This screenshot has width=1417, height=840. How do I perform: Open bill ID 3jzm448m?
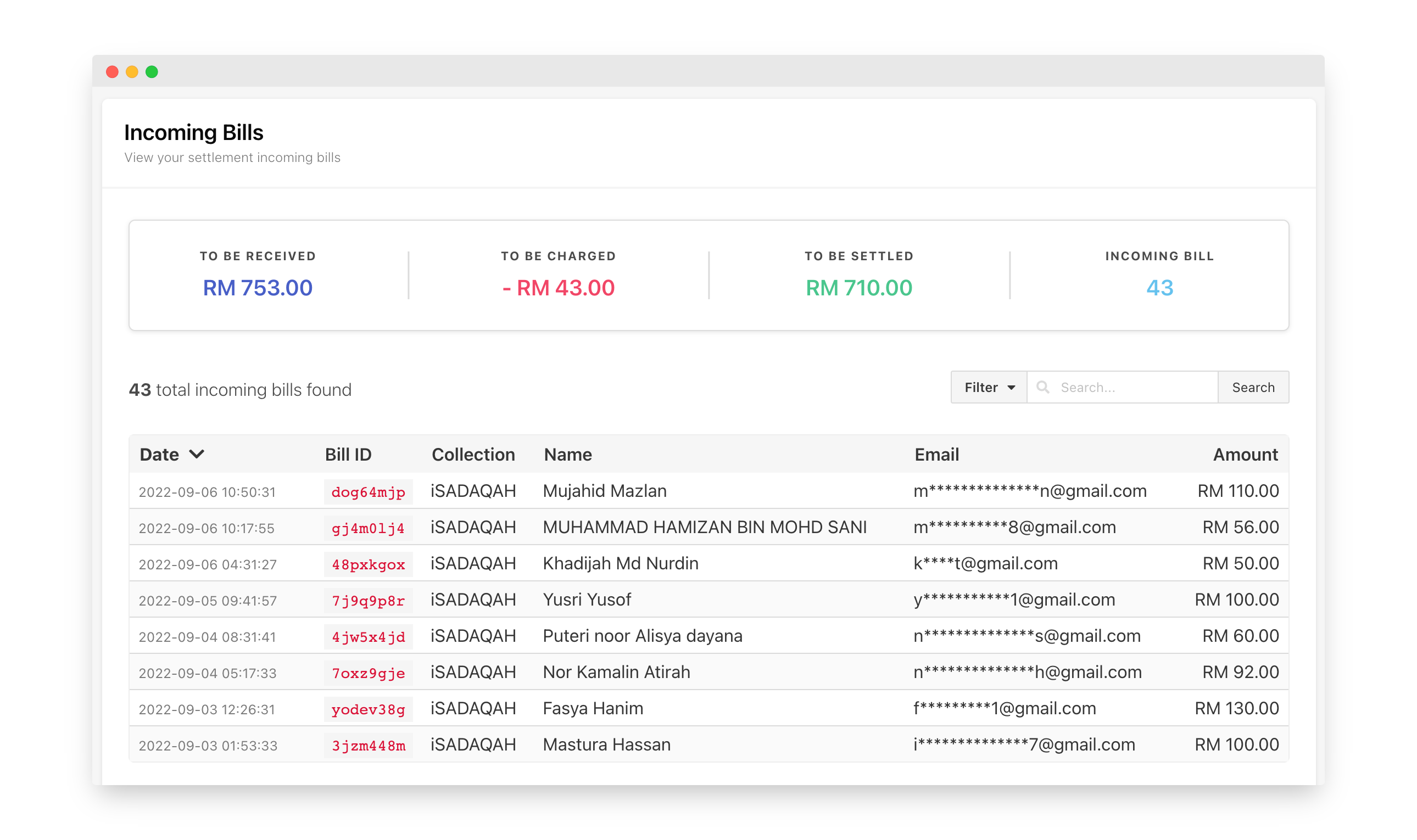click(x=368, y=745)
